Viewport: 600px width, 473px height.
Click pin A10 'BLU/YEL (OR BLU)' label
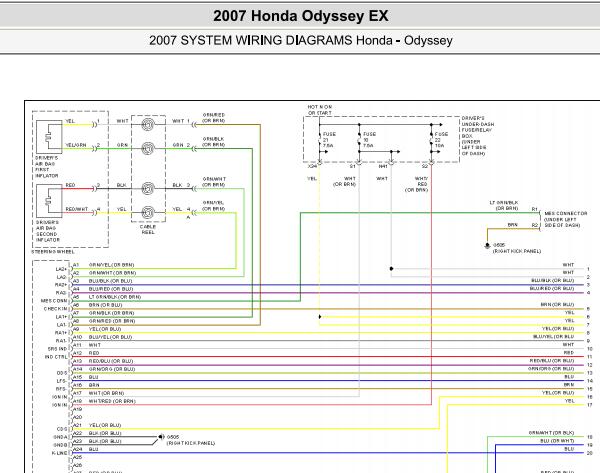110,337
